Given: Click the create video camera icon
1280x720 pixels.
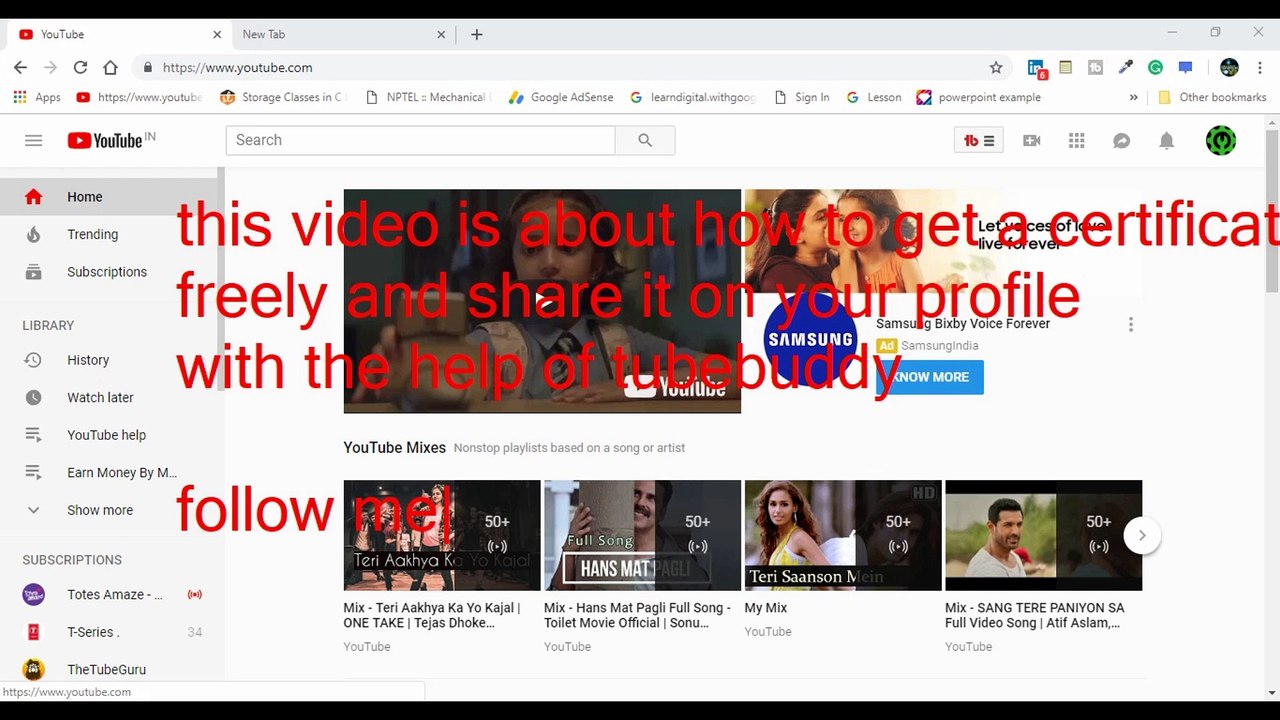Looking at the screenshot, I should pyautogui.click(x=1032, y=141).
